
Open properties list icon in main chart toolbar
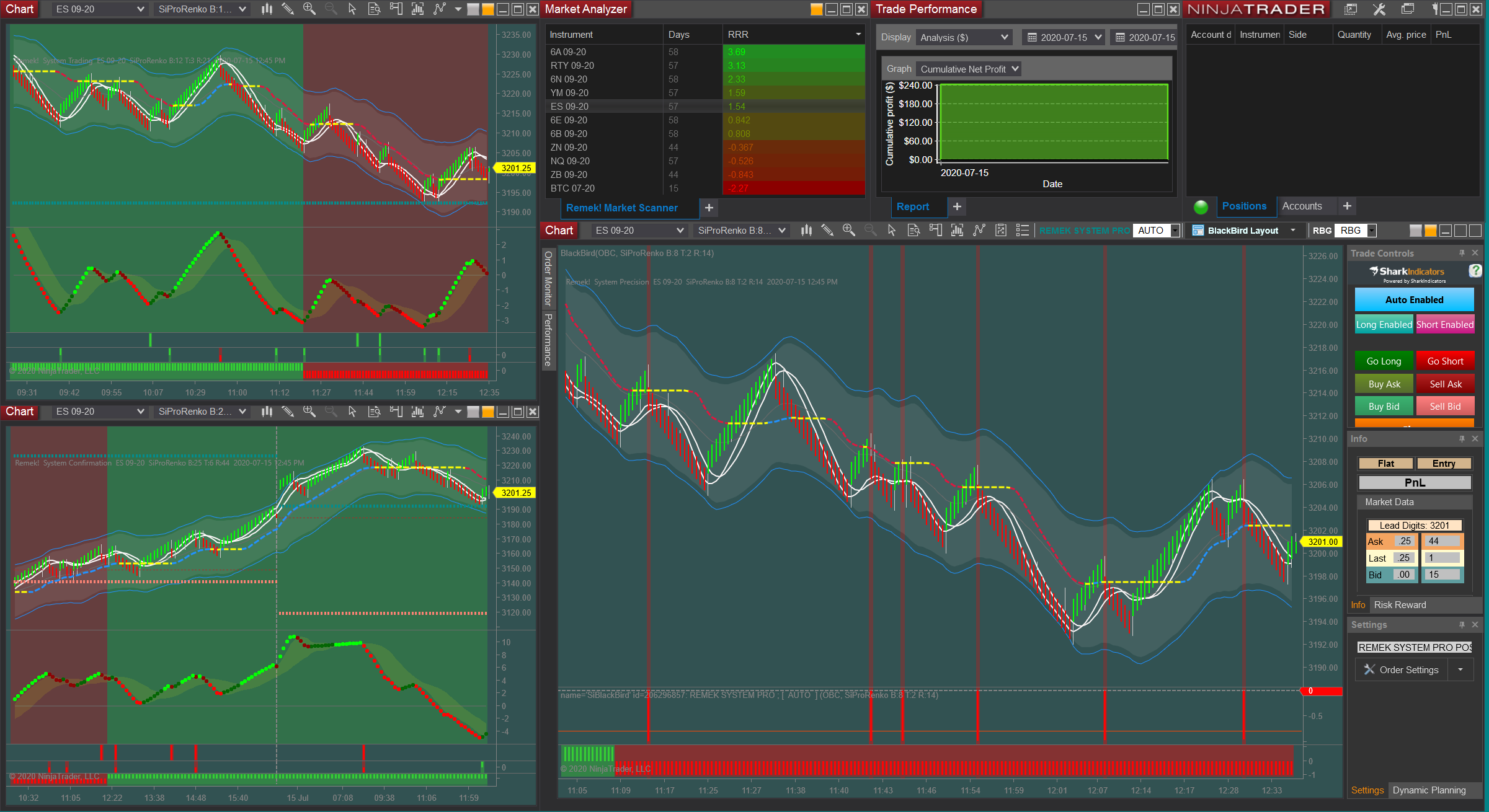1022,231
